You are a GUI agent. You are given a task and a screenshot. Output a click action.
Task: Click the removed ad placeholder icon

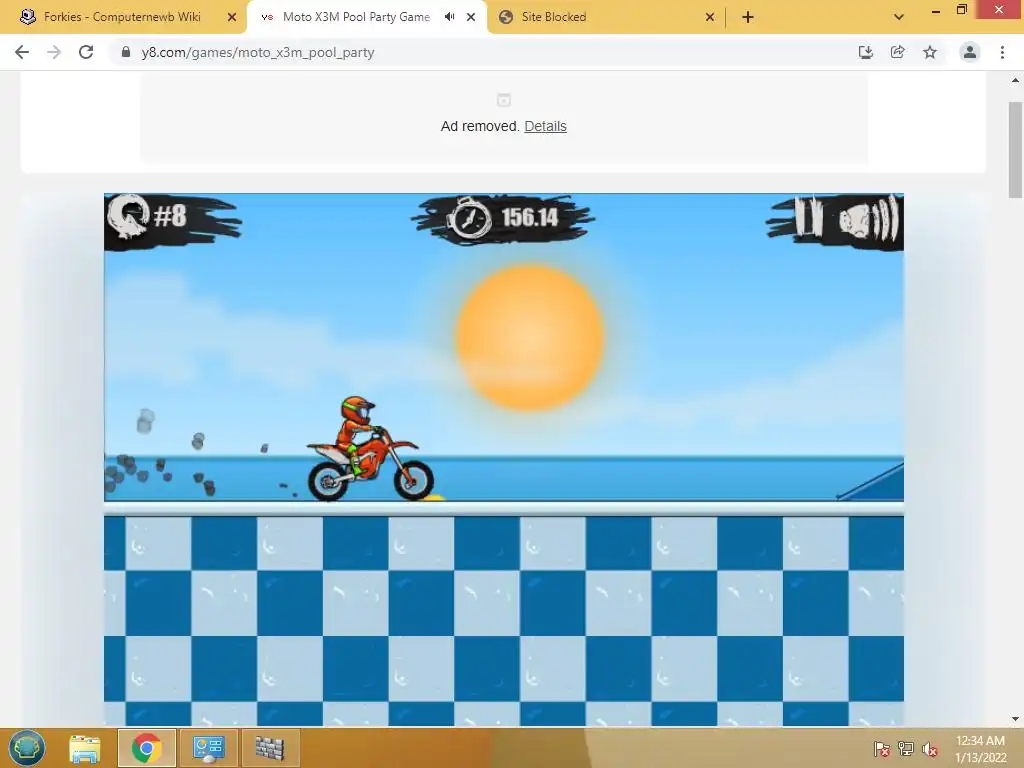tap(504, 101)
